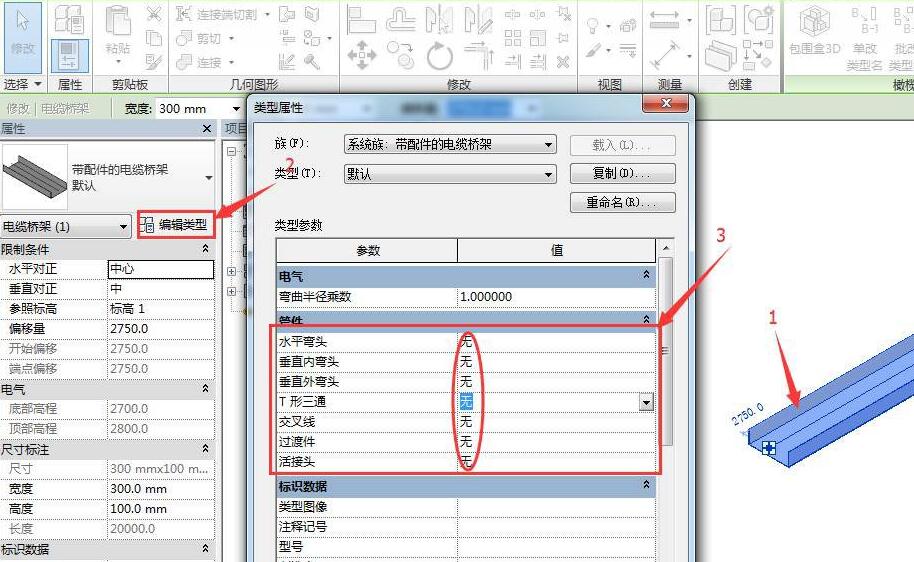Click the 重命名(R)... rename button
The width and height of the screenshot is (914, 562).
pyautogui.click(x=623, y=203)
